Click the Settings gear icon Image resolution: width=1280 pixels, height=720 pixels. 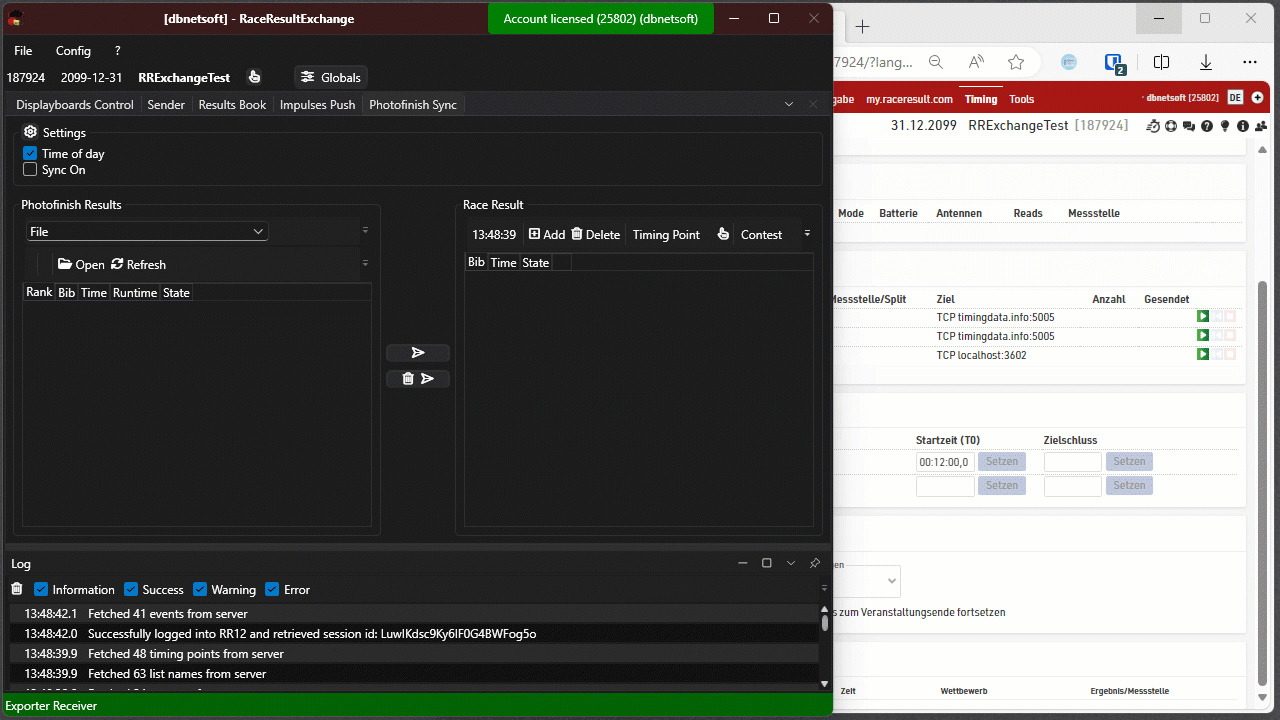click(30, 132)
